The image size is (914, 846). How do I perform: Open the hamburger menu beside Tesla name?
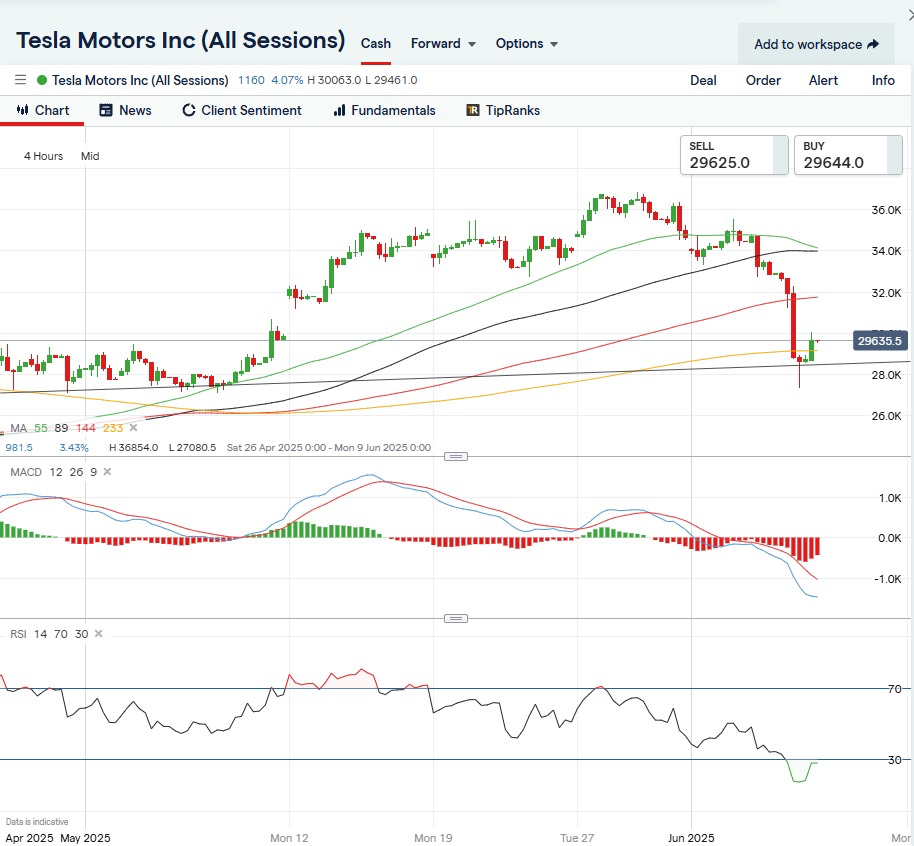(x=20, y=80)
